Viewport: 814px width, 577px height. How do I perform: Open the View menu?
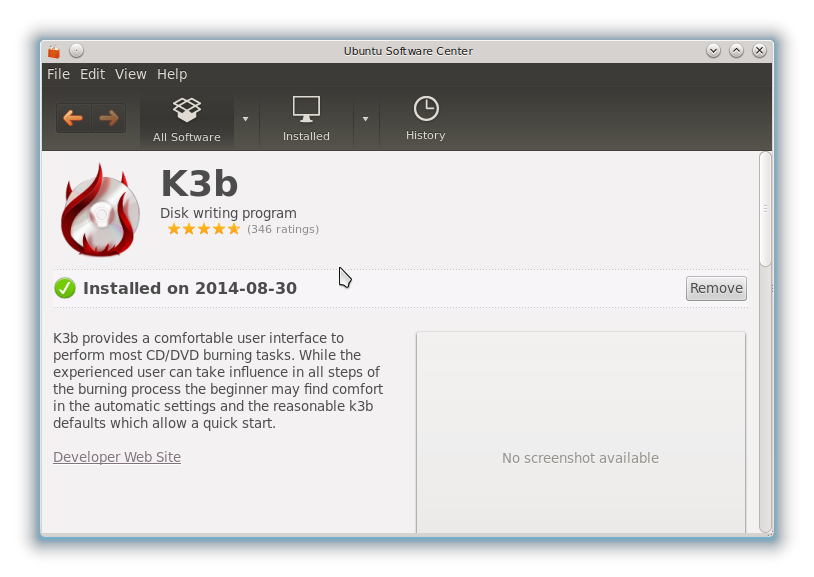click(x=131, y=74)
